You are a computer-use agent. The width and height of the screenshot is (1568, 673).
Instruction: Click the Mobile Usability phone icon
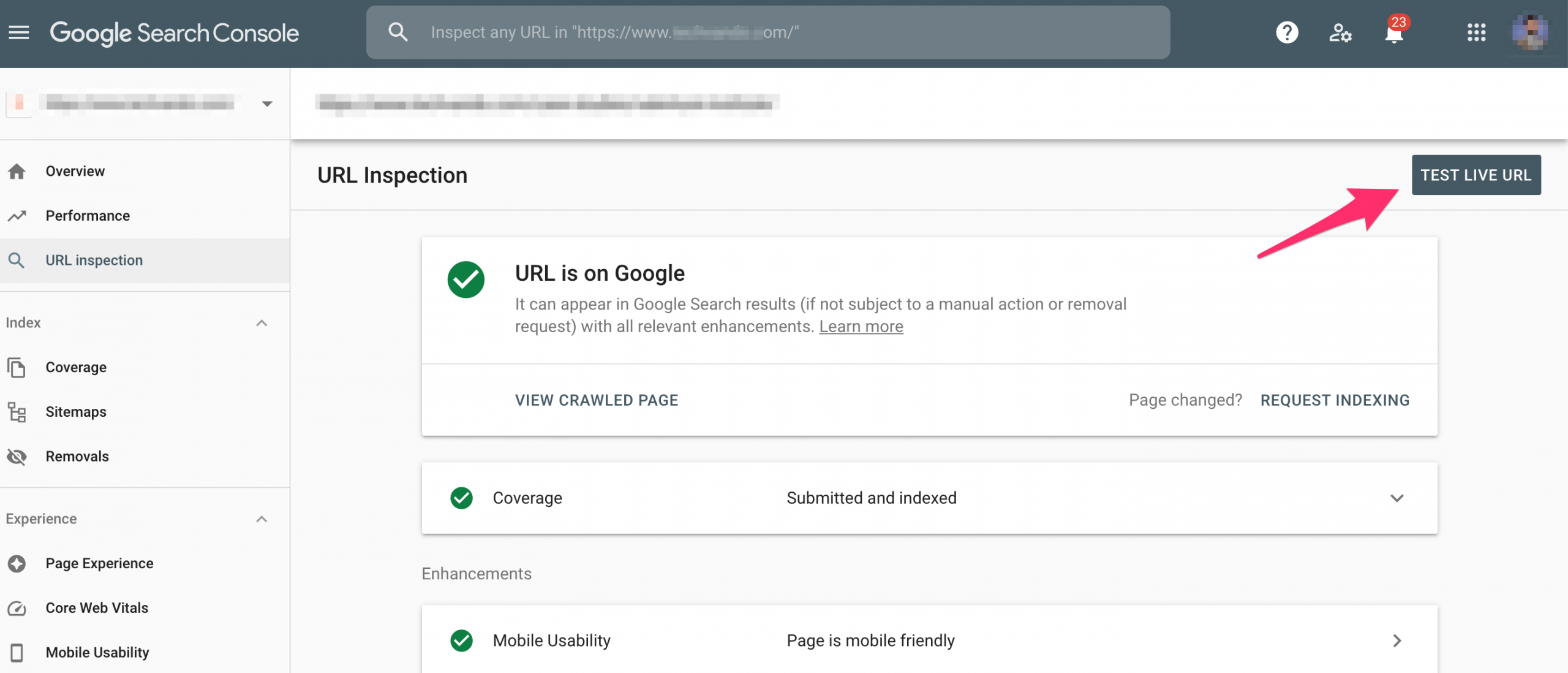tap(17, 653)
